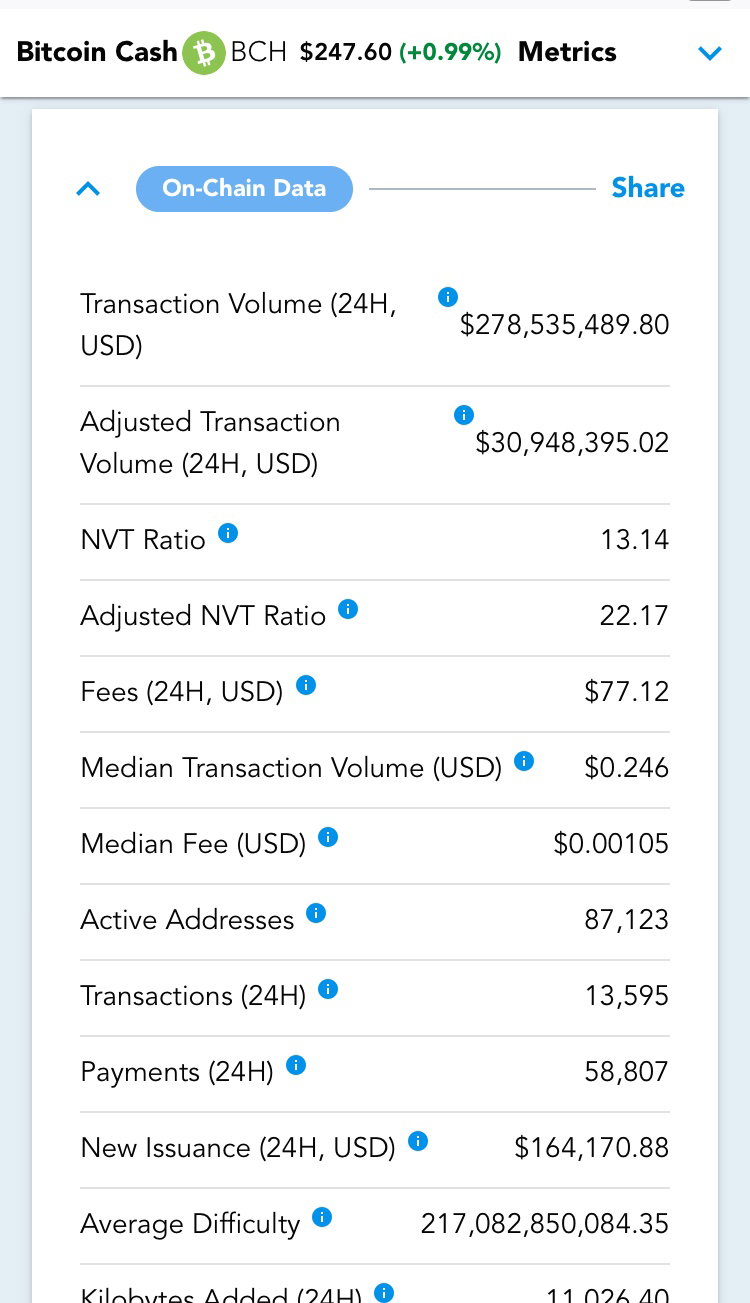Click the Share link

pos(648,188)
